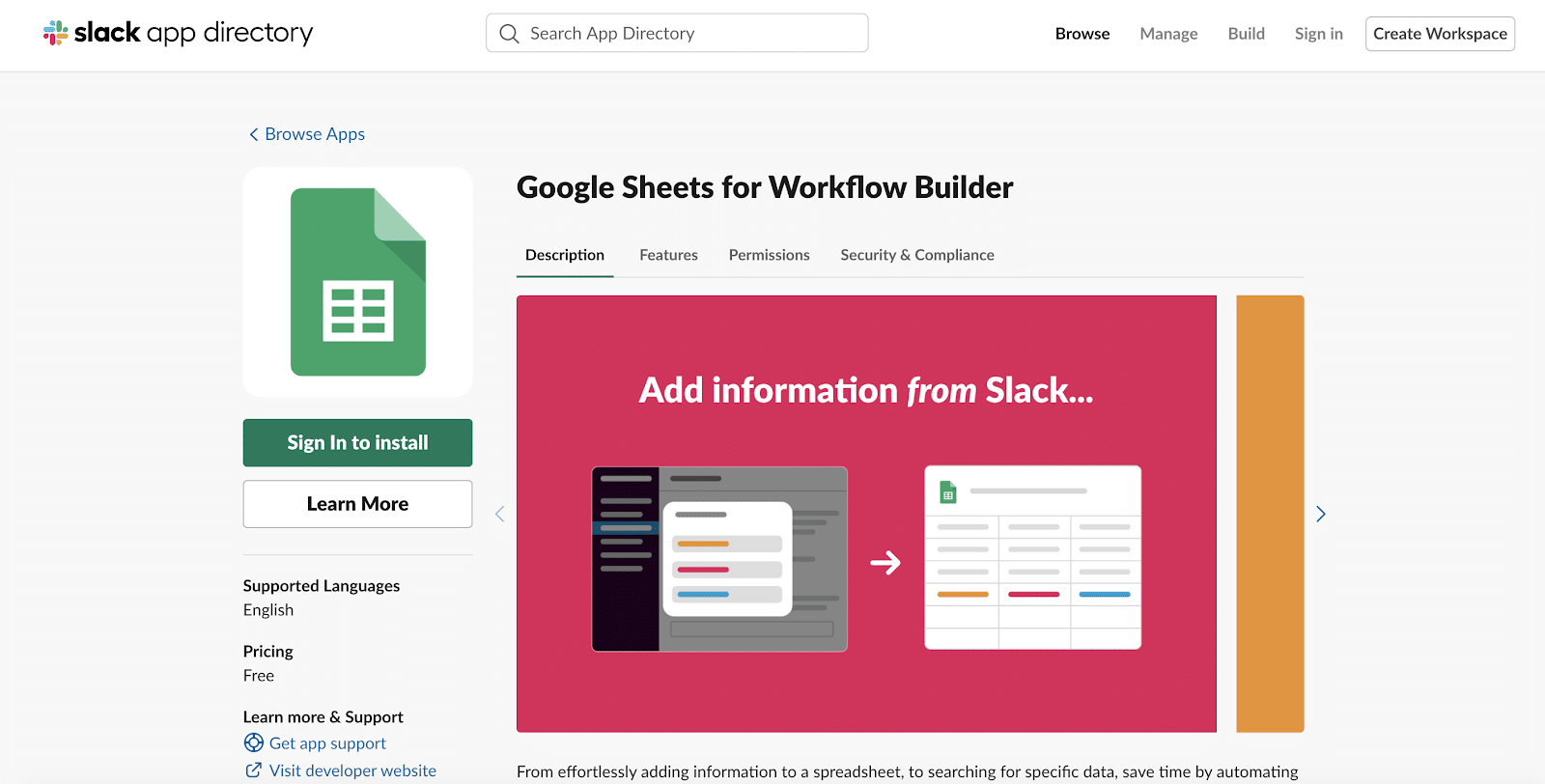Click the red Add information from Slack slide
Screen dimensions: 1545x784
866,514
